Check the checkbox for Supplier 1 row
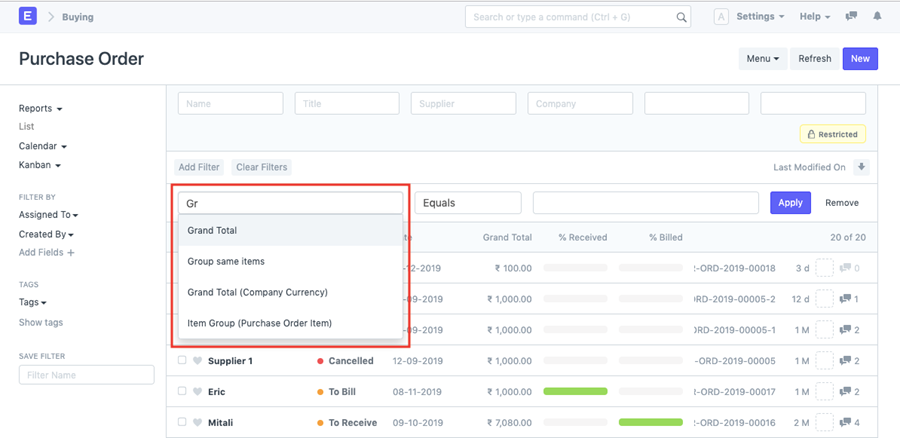 [182, 361]
